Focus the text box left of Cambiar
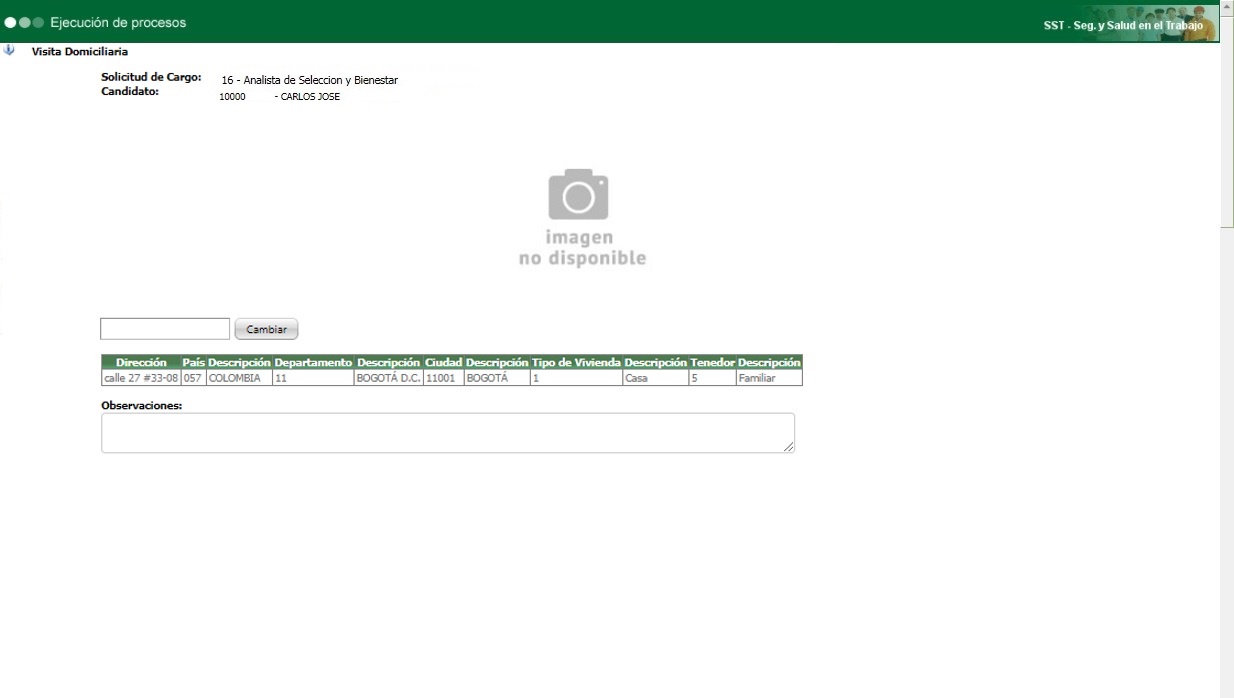 [165, 329]
